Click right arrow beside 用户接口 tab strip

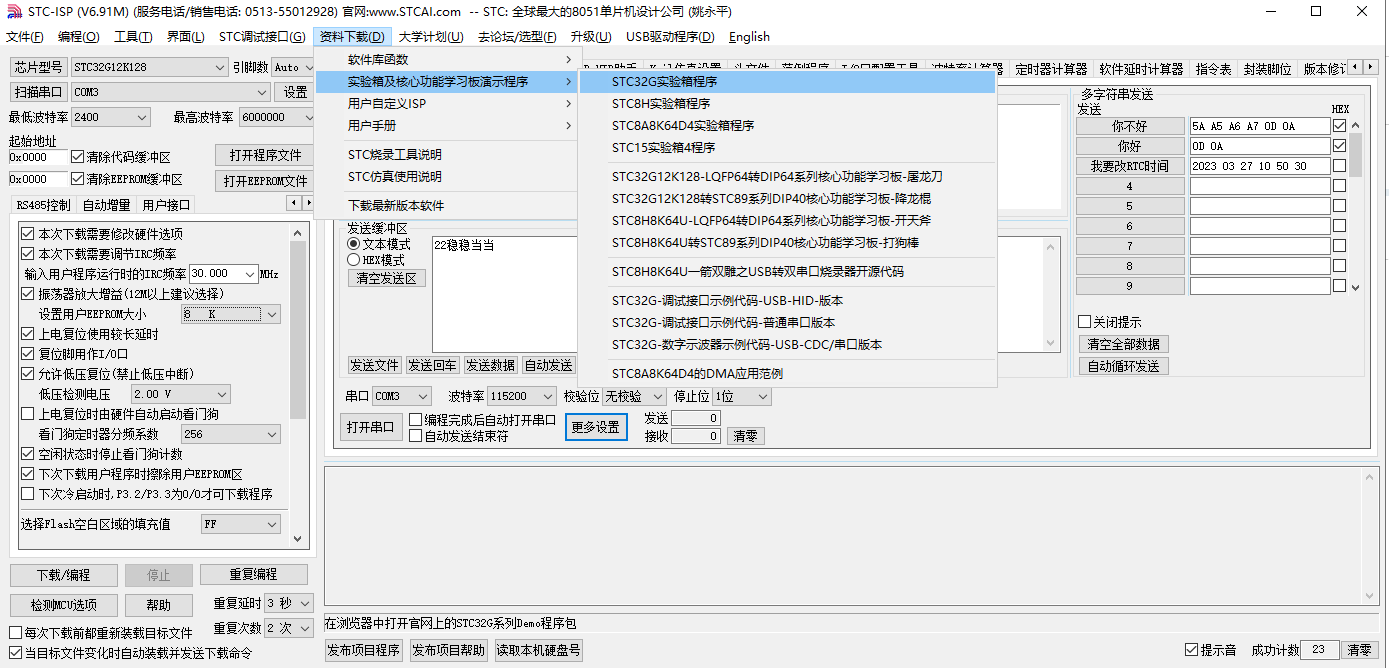click(x=308, y=204)
